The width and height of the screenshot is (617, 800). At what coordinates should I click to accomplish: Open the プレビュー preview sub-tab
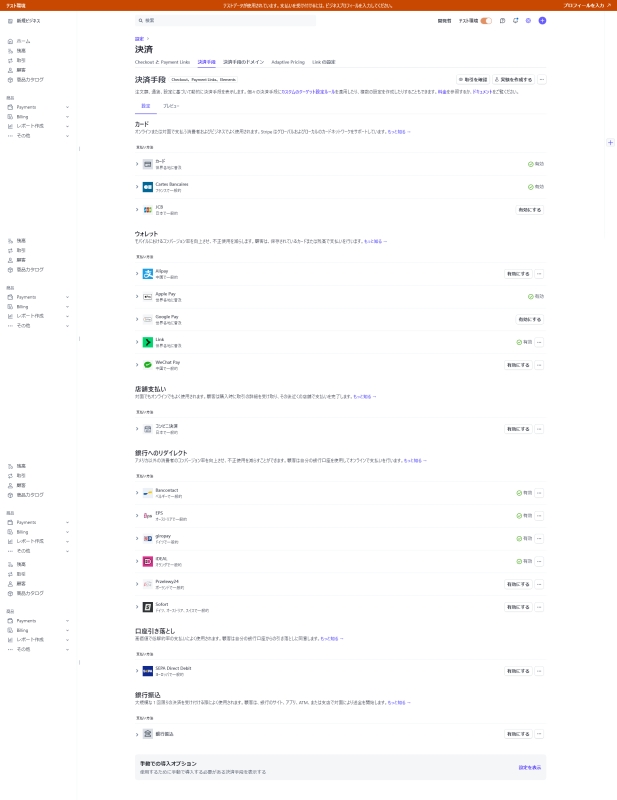pyautogui.click(x=171, y=106)
